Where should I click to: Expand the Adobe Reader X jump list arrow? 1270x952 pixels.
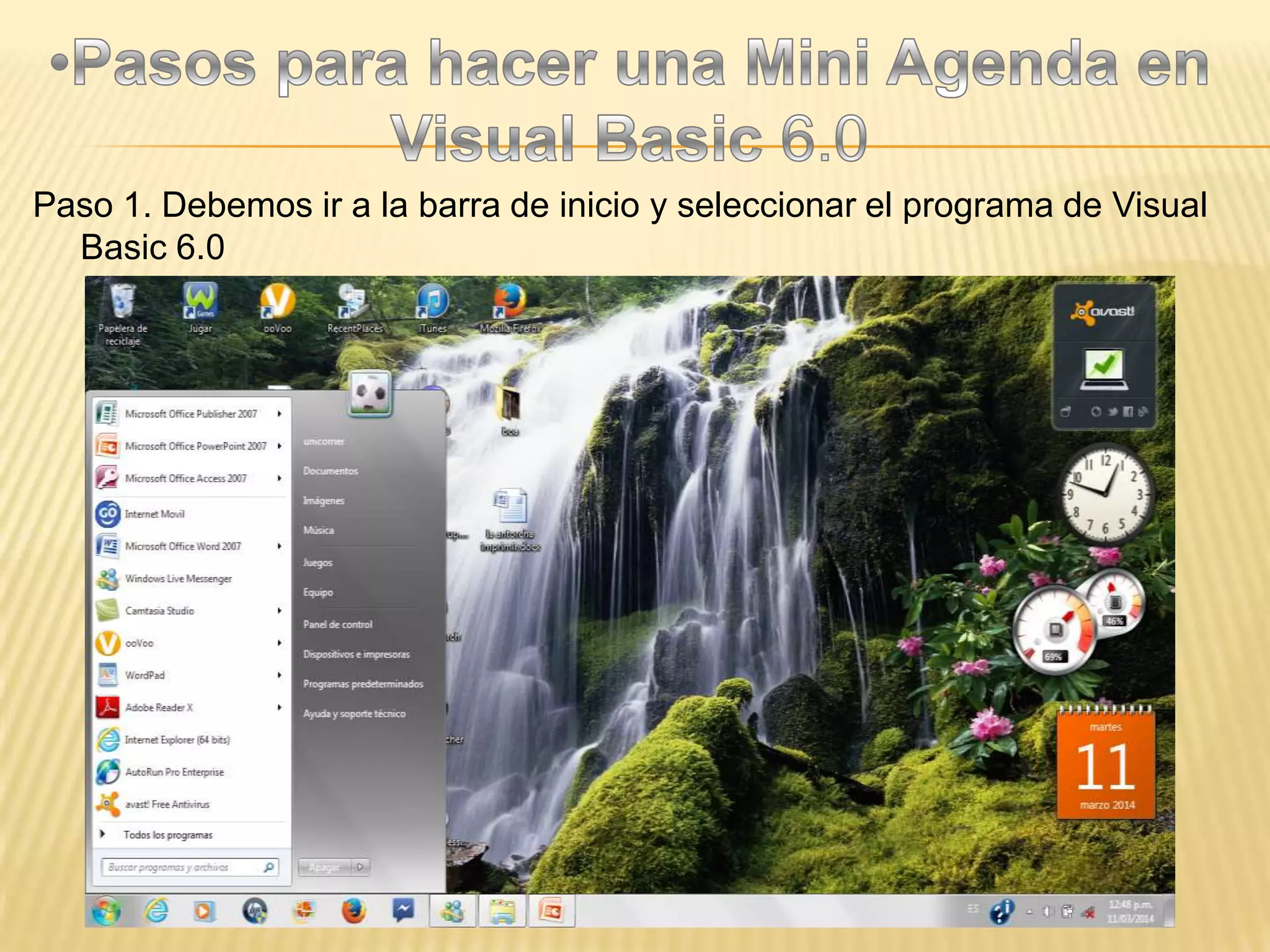280,707
